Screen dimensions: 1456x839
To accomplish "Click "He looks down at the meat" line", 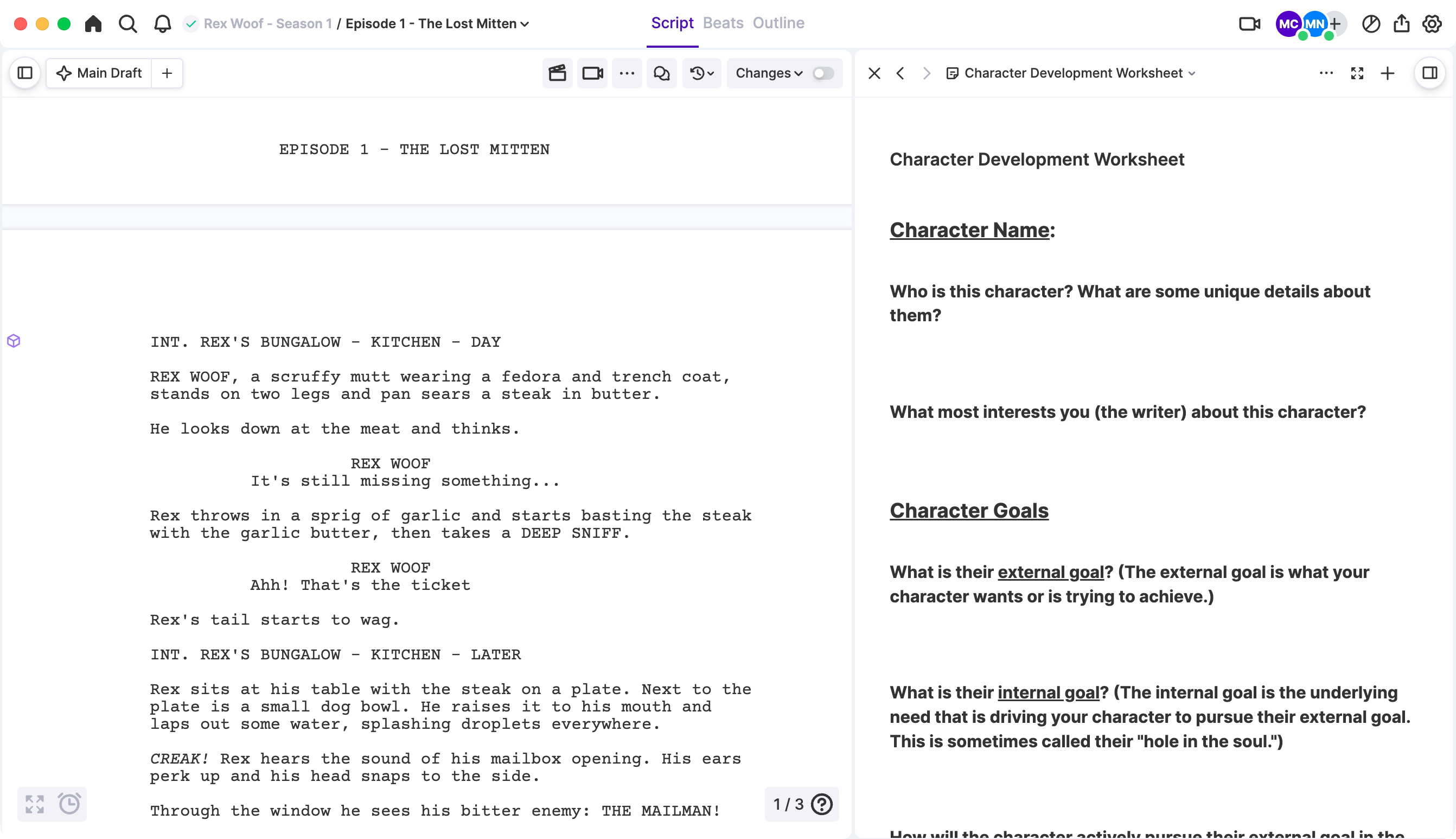I will (335, 429).
